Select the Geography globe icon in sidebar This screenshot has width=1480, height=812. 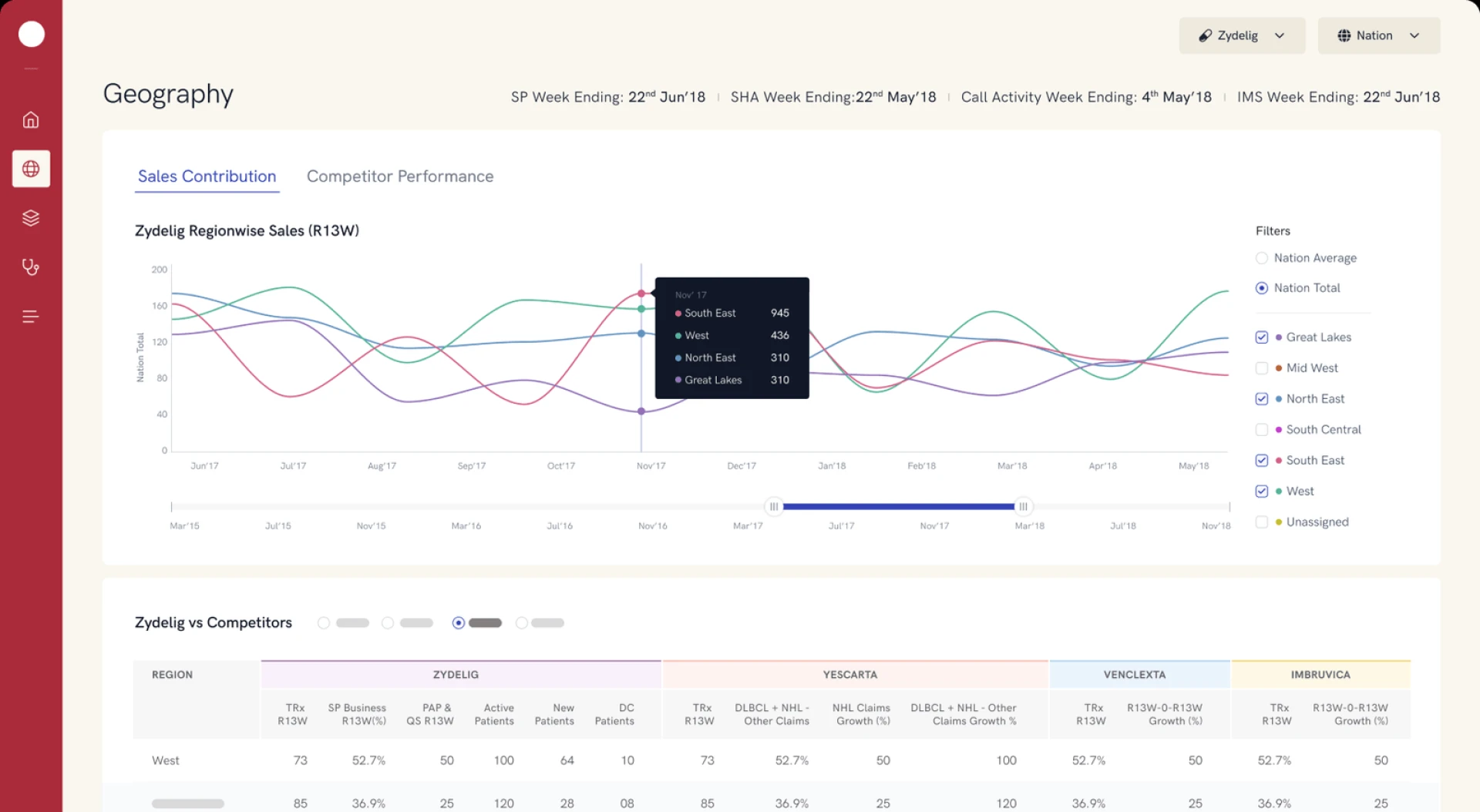coord(31,169)
